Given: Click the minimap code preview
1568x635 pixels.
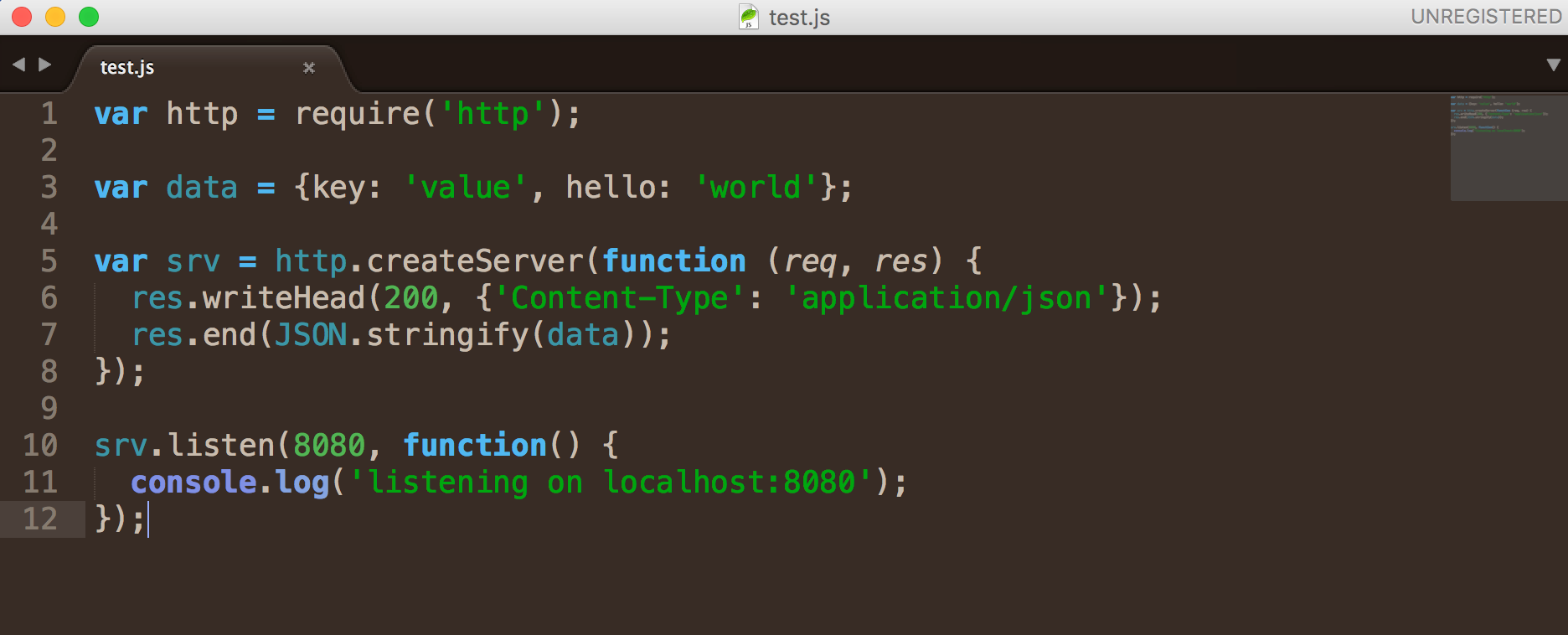Looking at the screenshot, I should click(1509, 147).
